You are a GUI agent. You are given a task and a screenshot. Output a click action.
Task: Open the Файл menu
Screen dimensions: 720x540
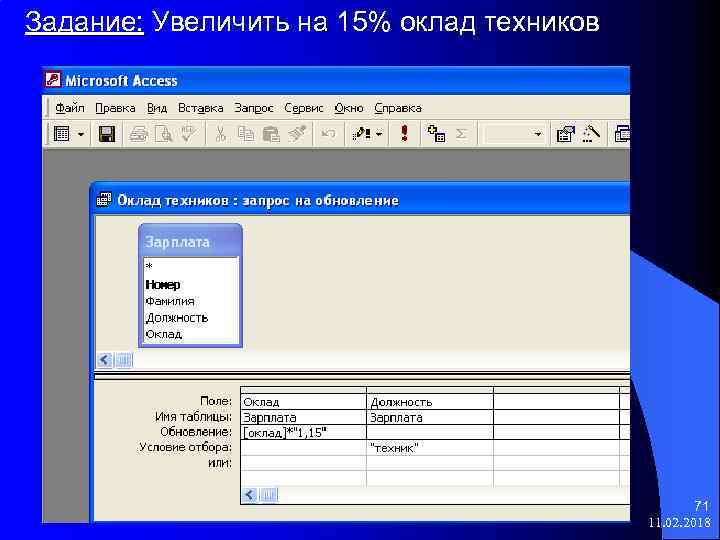point(70,108)
